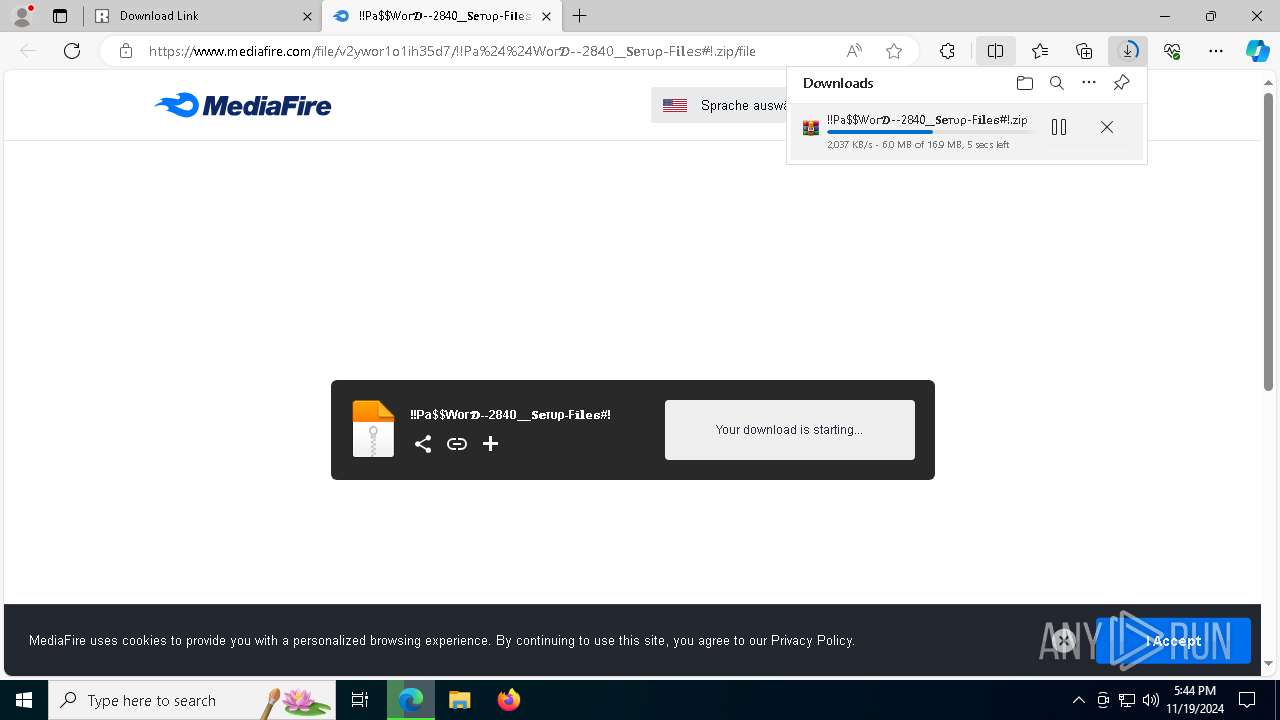This screenshot has height=720, width=1280.
Task: Open the tab actions menu icon
Action: (x=60, y=16)
